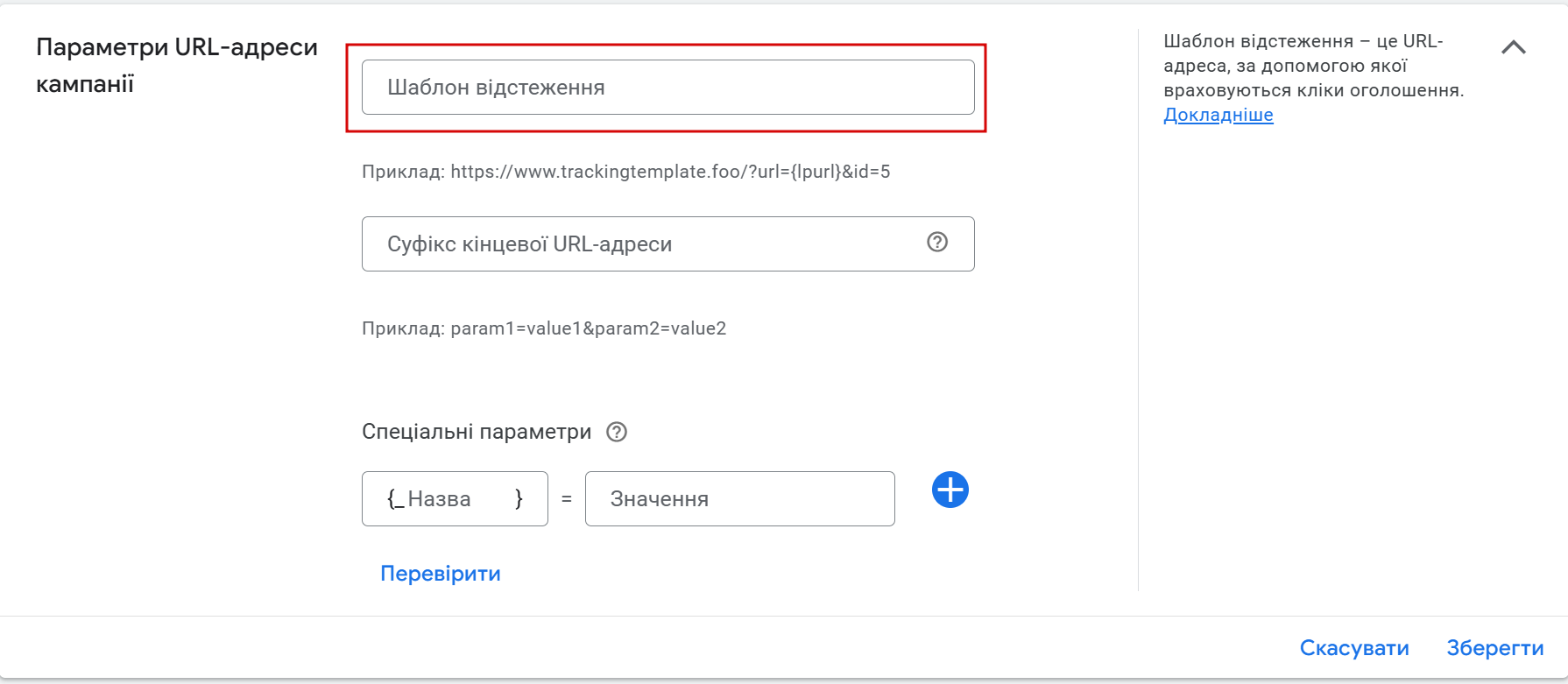1568x684 pixels.
Task: Collapse the section using the chevron arrow
Action: point(1513,47)
